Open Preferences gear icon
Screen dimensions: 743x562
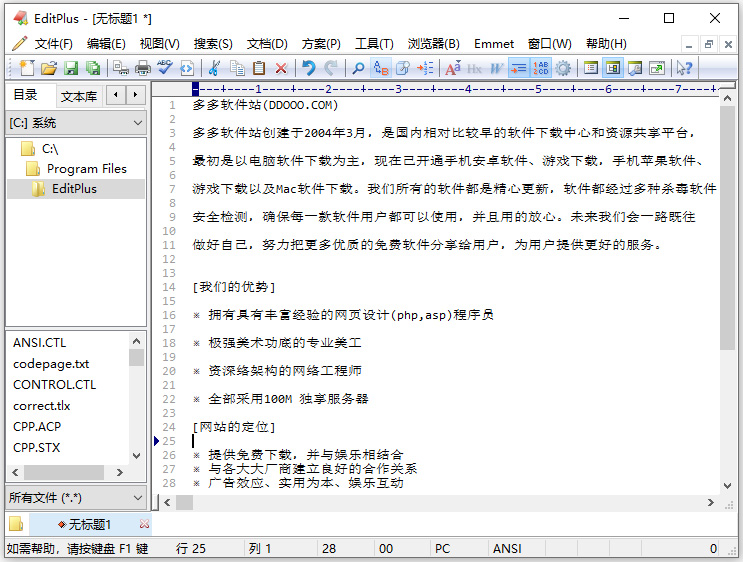(x=563, y=68)
